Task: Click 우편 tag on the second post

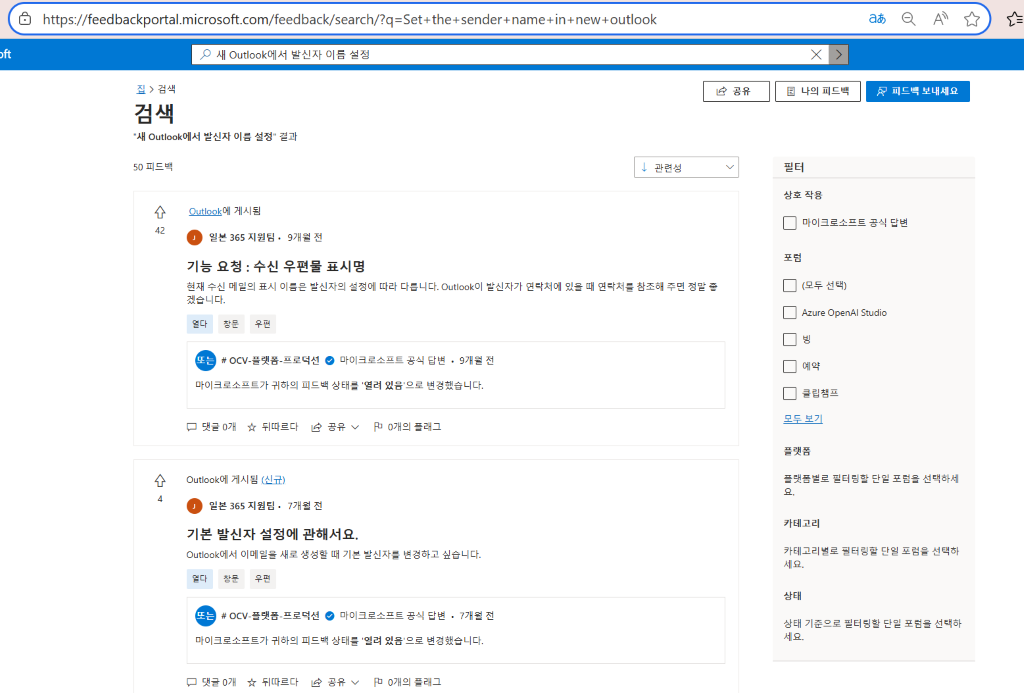Action: (263, 579)
